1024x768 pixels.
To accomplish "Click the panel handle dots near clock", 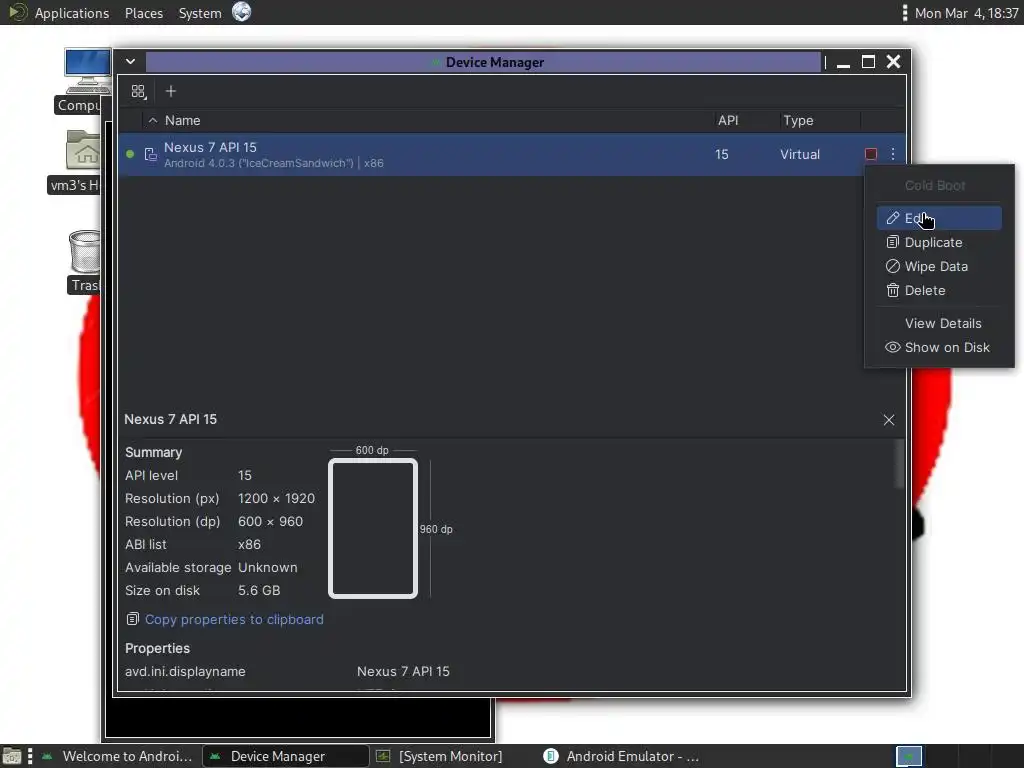I will pyautogui.click(x=904, y=13).
